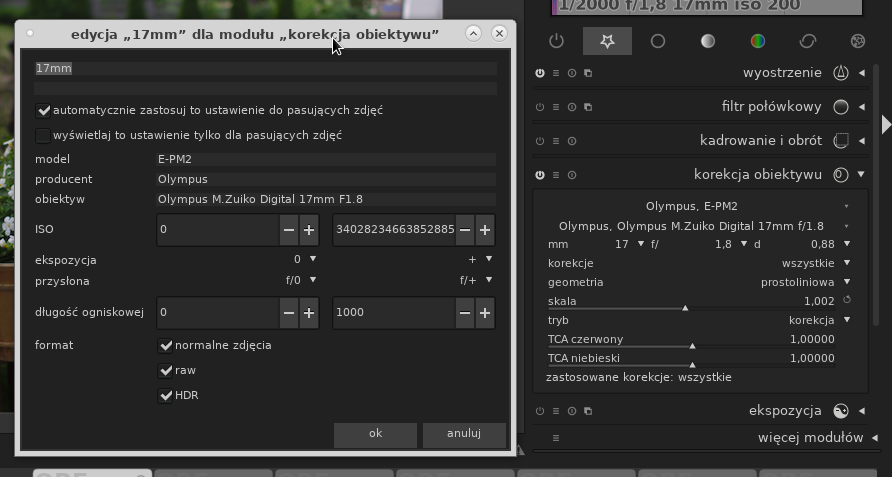Open presets icon for kadrowanie i obrót
Screen dimensions: 892x477
coord(556,141)
